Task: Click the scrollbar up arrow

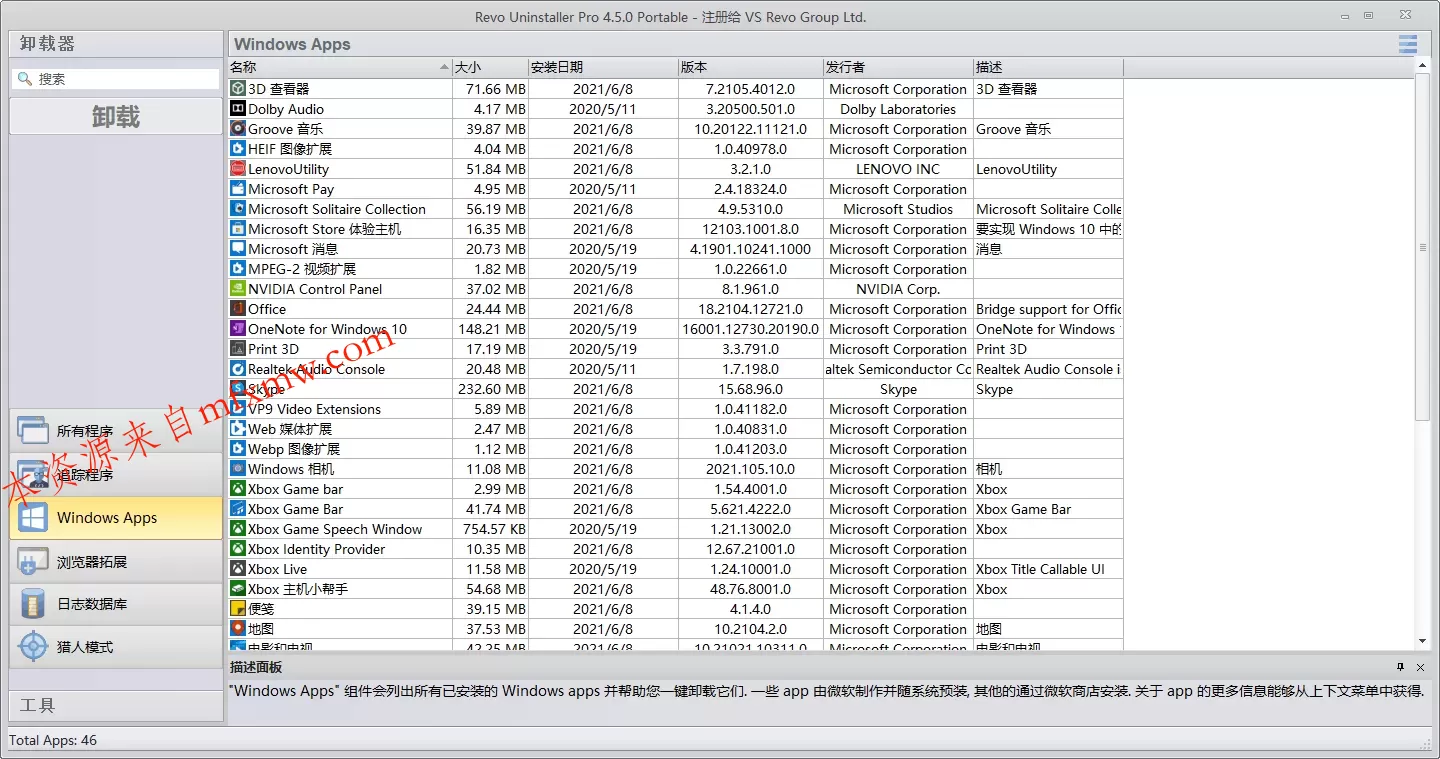Action: tap(1423, 65)
